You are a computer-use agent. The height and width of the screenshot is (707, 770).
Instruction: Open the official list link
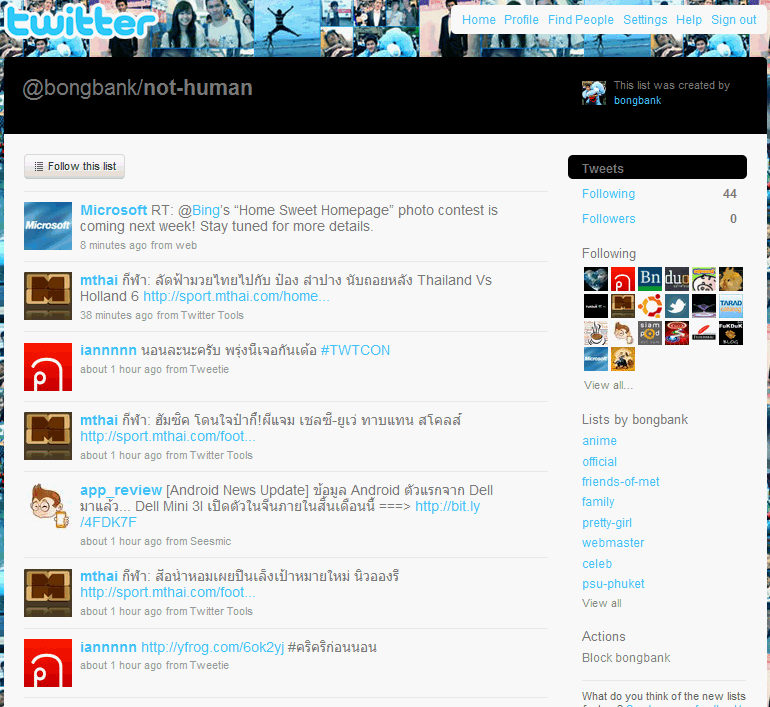tap(599, 462)
